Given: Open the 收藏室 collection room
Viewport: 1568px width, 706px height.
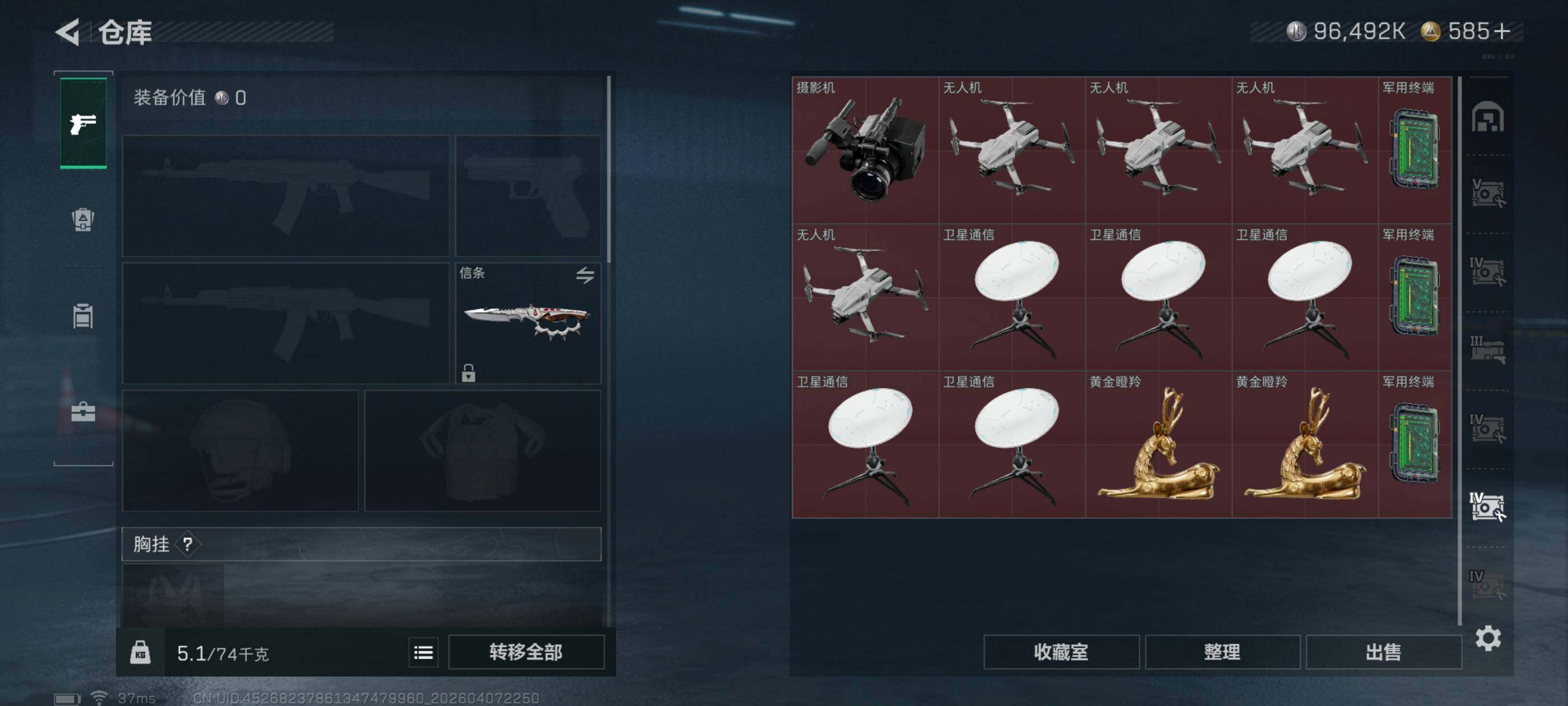Looking at the screenshot, I should 1061,652.
